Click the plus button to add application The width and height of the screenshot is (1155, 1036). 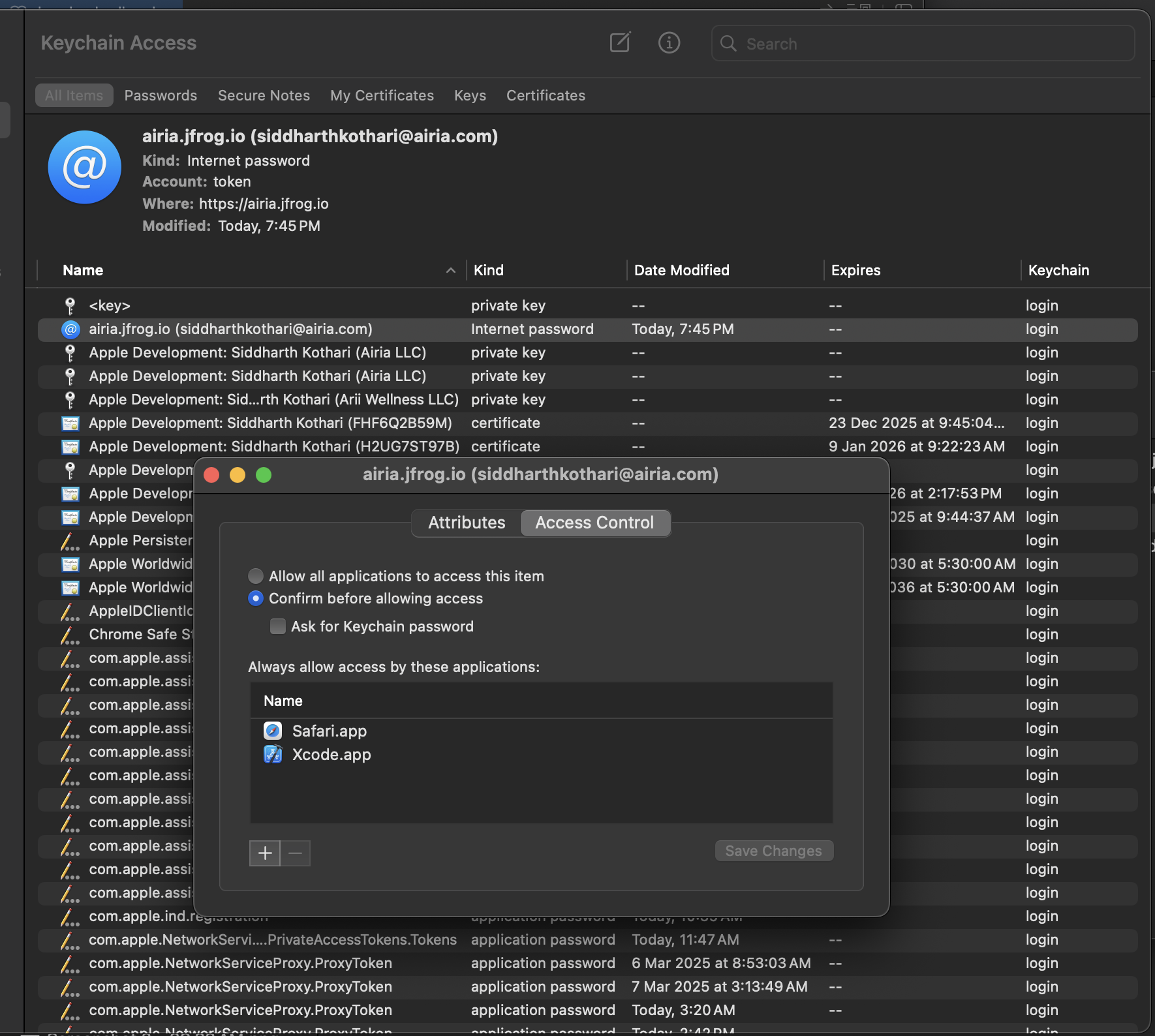pos(265,853)
